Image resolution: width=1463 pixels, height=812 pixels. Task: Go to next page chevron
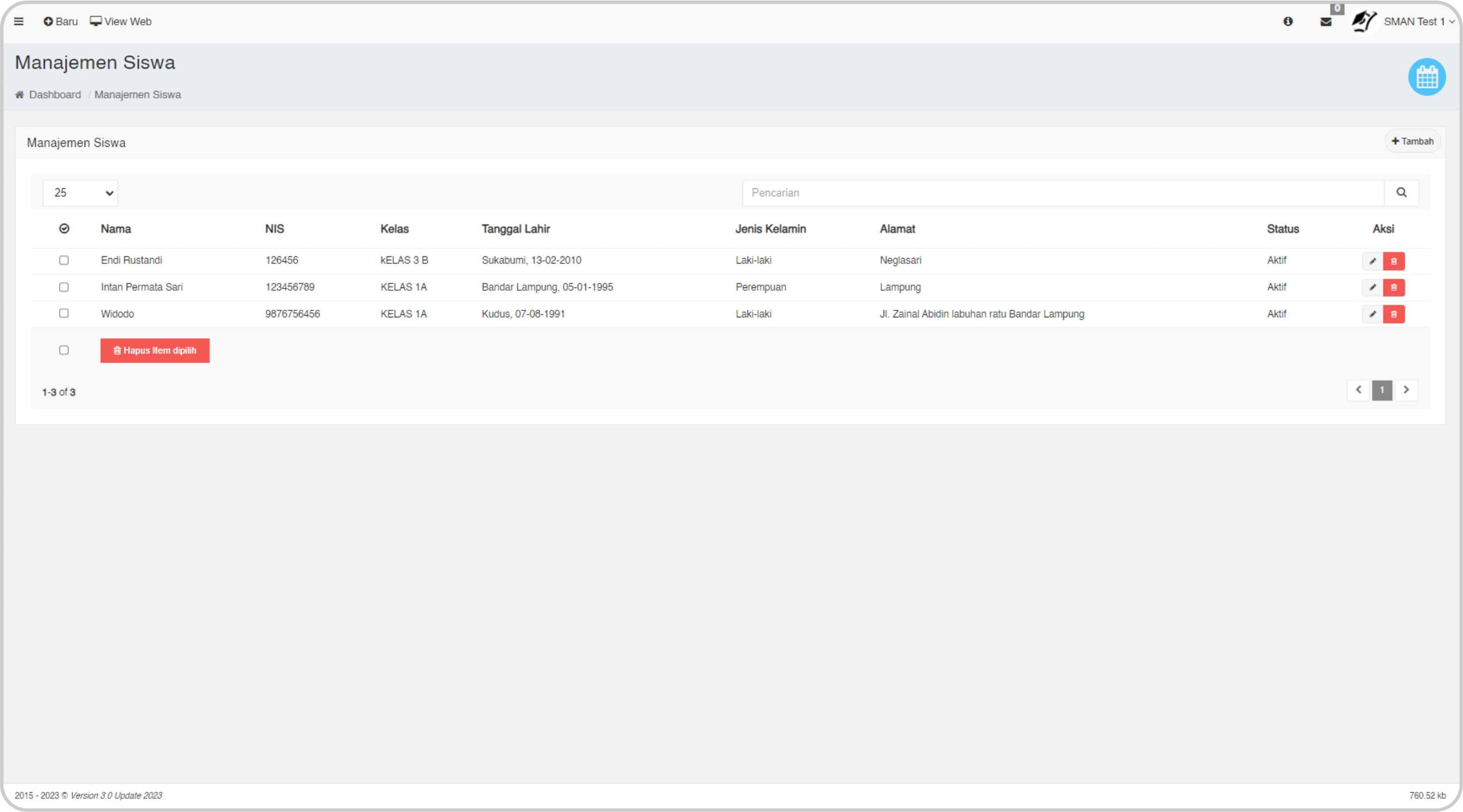point(1406,390)
